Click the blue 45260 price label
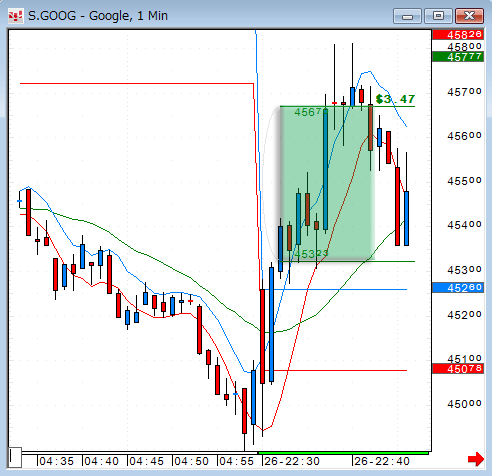This screenshot has width=492, height=476. 458,288
